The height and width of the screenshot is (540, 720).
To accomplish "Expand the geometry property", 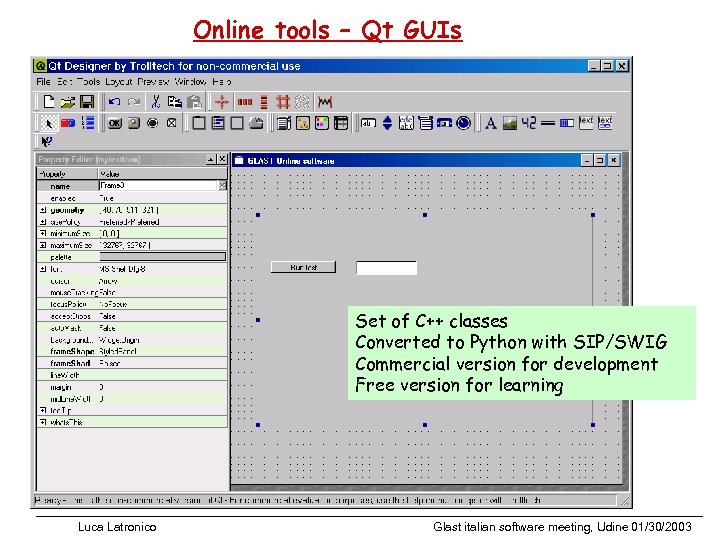I will click(x=43, y=210).
